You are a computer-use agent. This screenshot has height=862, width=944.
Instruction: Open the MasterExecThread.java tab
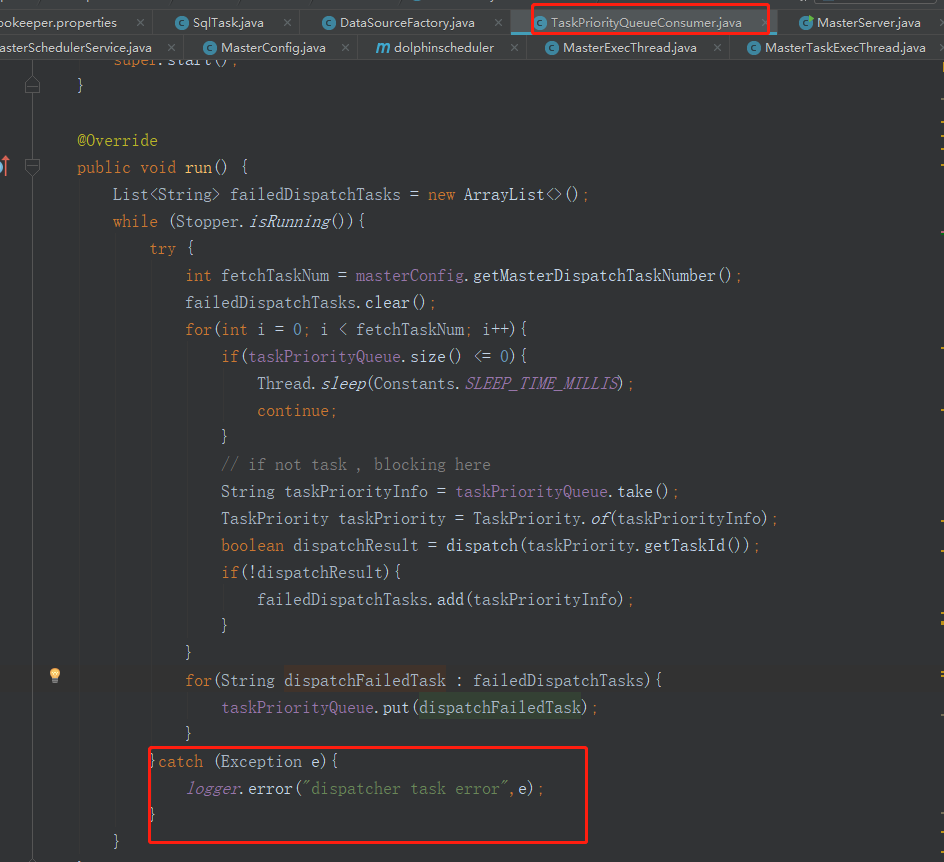[630, 48]
